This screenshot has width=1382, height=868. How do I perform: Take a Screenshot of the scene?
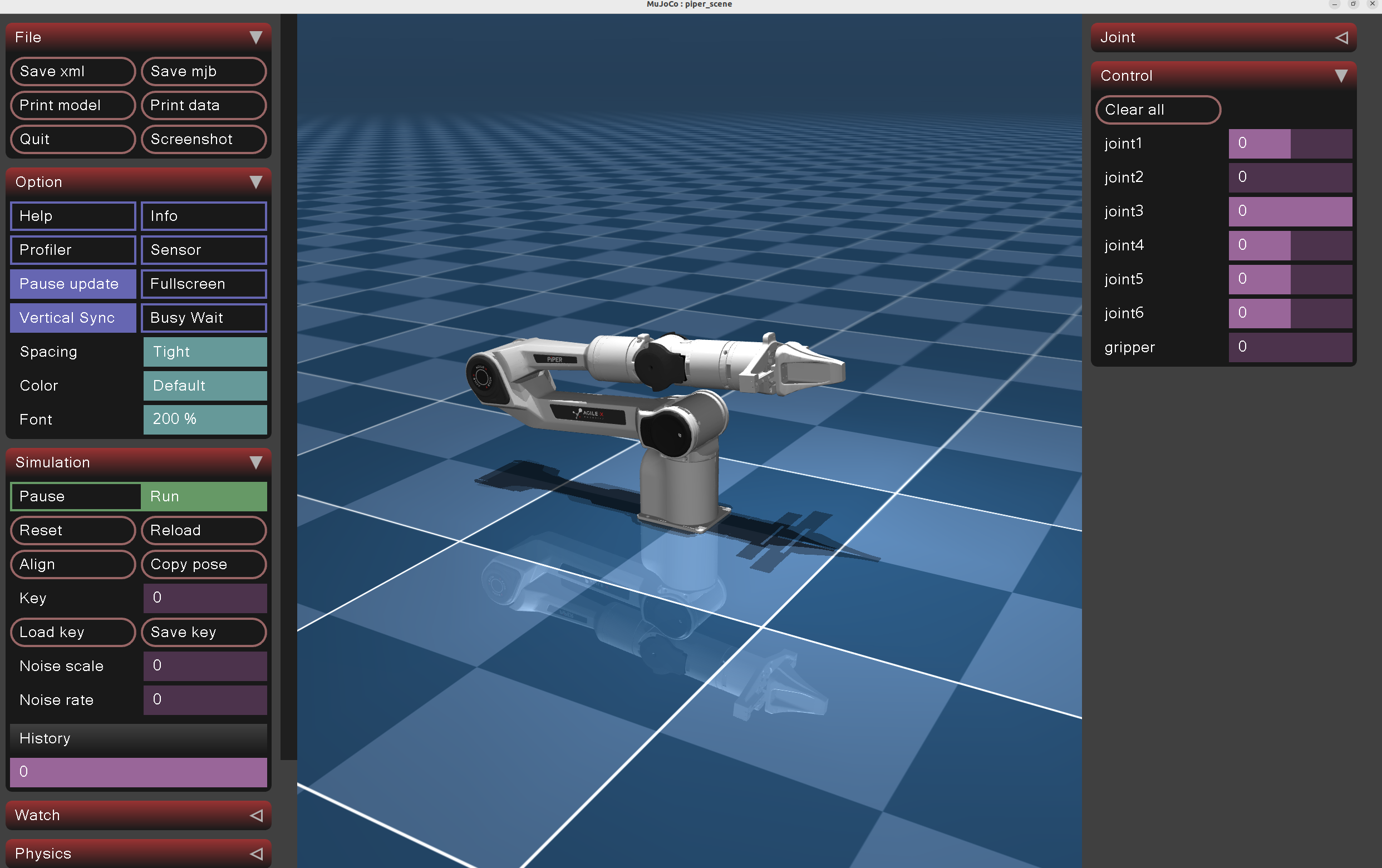pyautogui.click(x=204, y=139)
